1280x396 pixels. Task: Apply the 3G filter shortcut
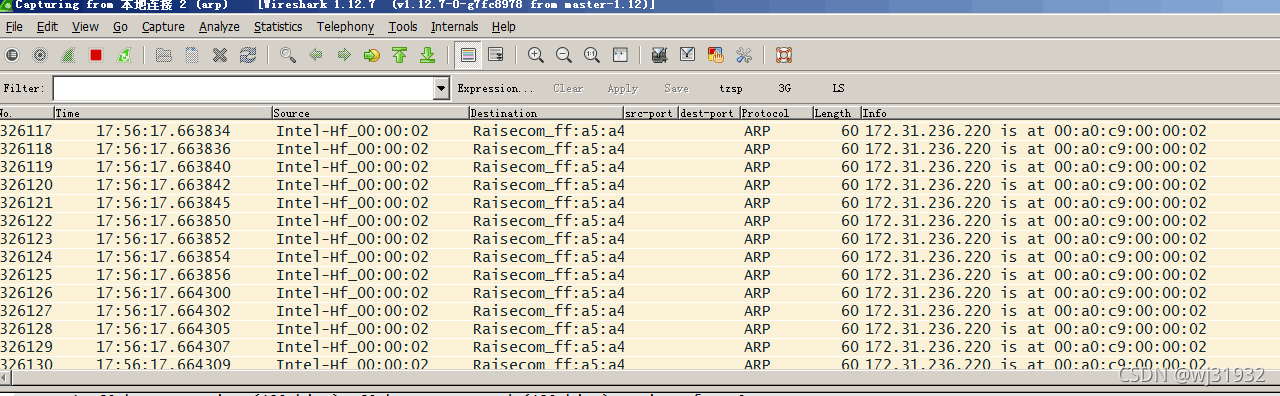click(784, 88)
